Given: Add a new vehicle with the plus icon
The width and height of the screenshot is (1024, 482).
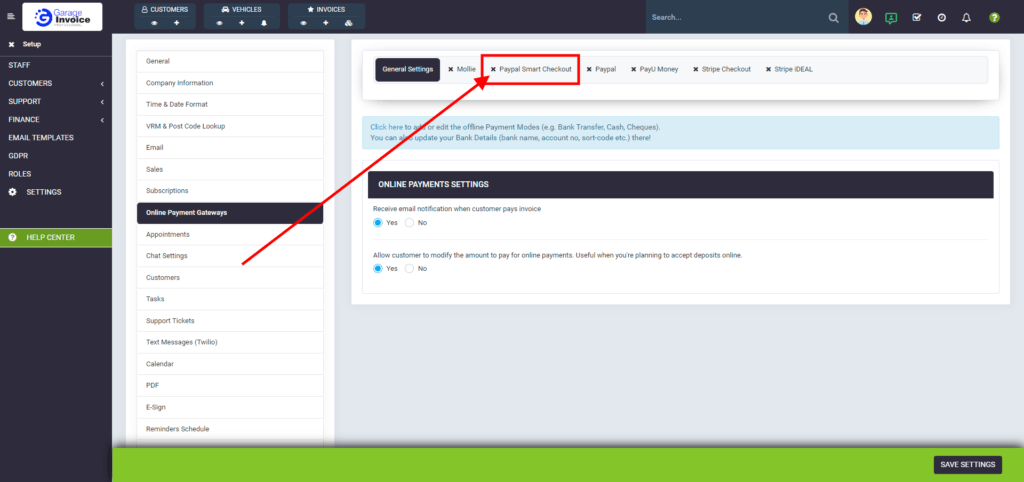Looking at the screenshot, I should click(x=242, y=23).
